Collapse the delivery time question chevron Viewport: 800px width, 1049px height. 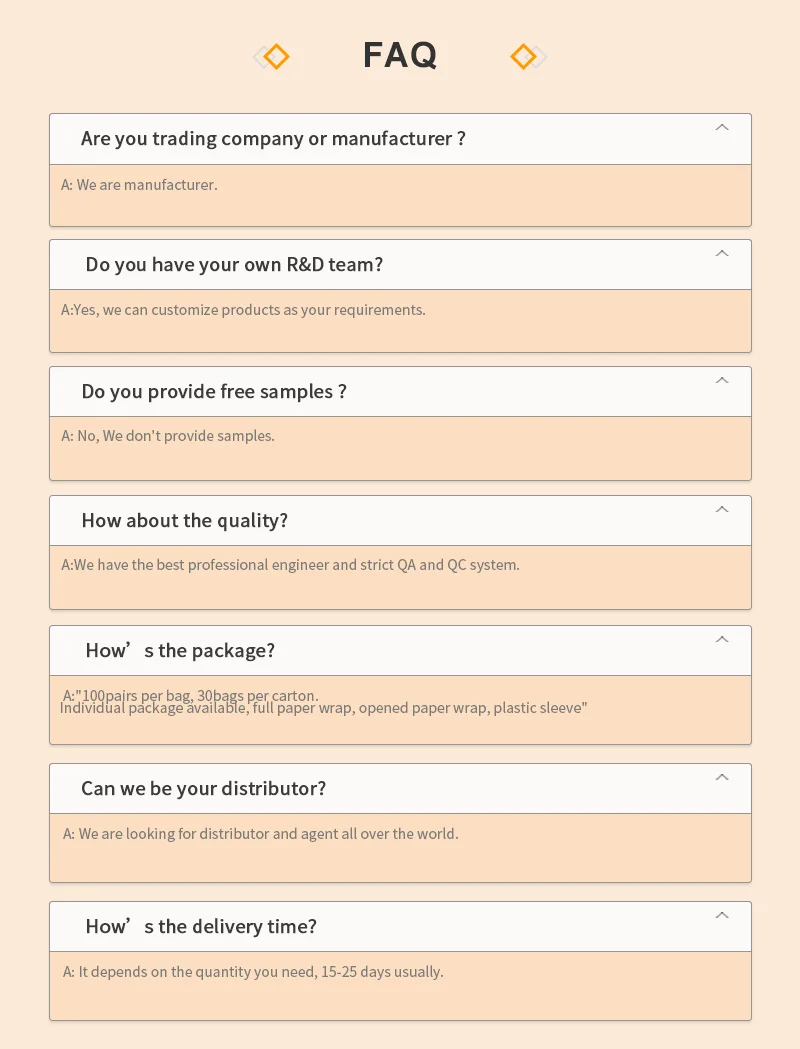point(722,916)
